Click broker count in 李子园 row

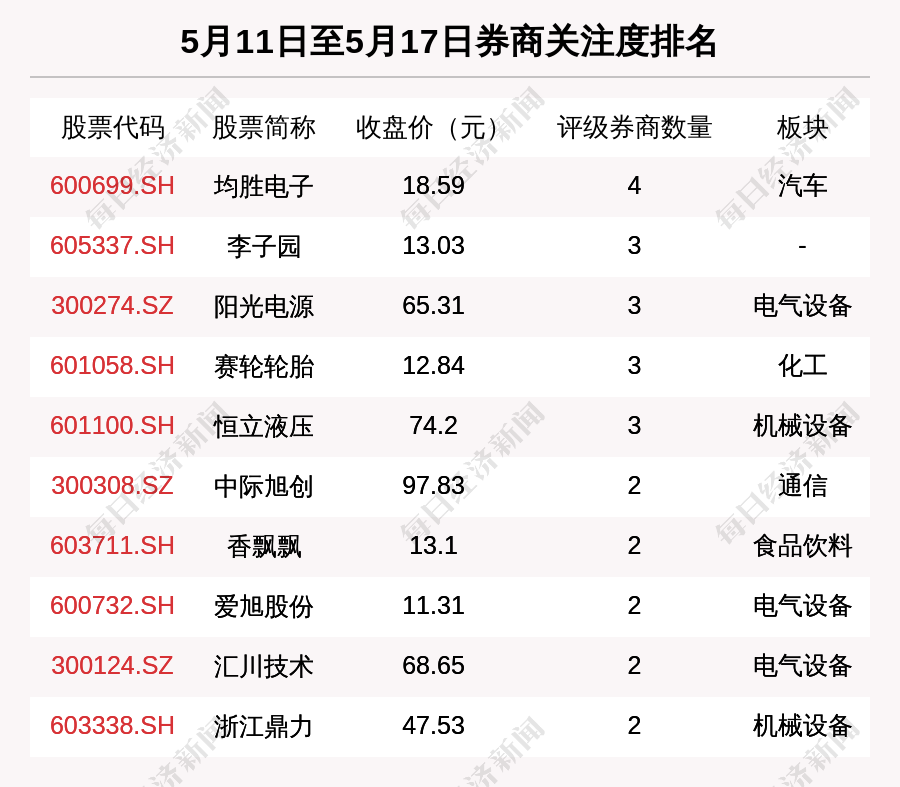(634, 246)
